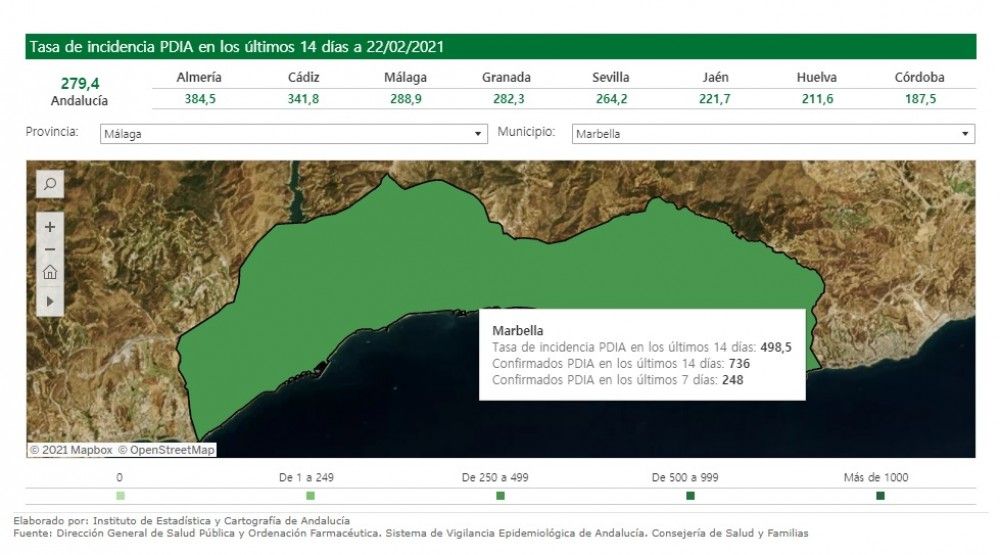Click the Almería rate value 384,5
Image resolution: width=1000 pixels, height=555 pixels.
(x=200, y=99)
